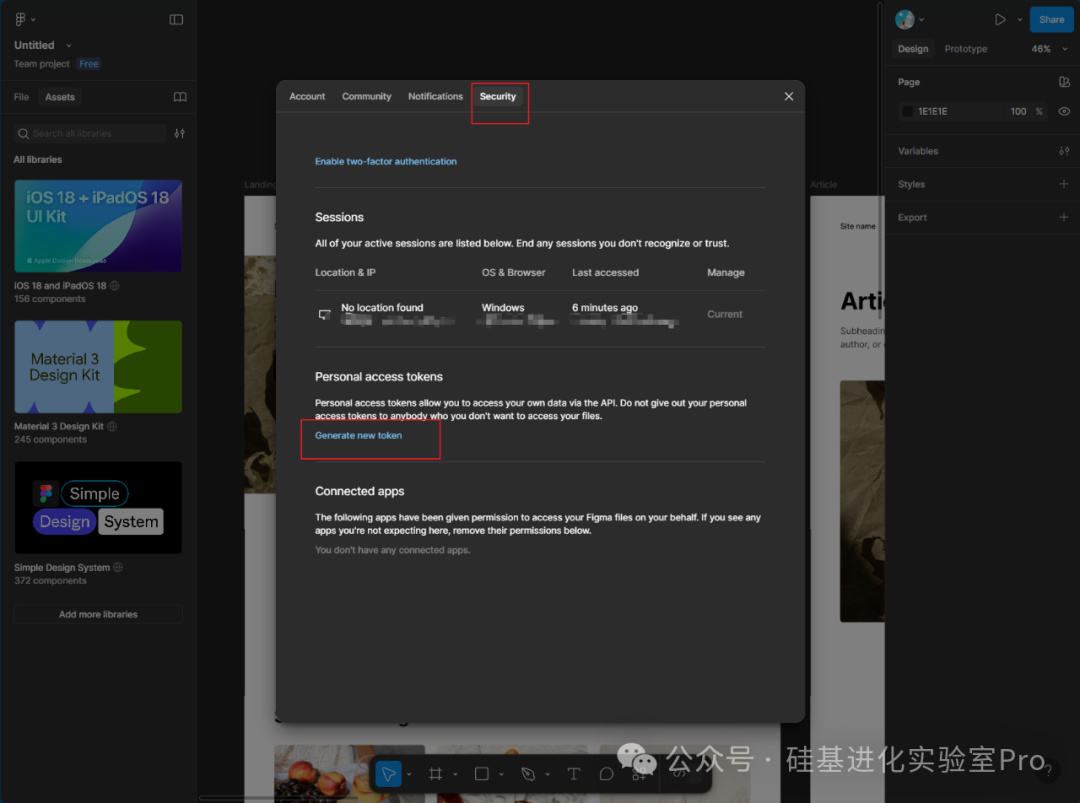Click the Current session status text
1080x803 pixels.
[x=725, y=314]
